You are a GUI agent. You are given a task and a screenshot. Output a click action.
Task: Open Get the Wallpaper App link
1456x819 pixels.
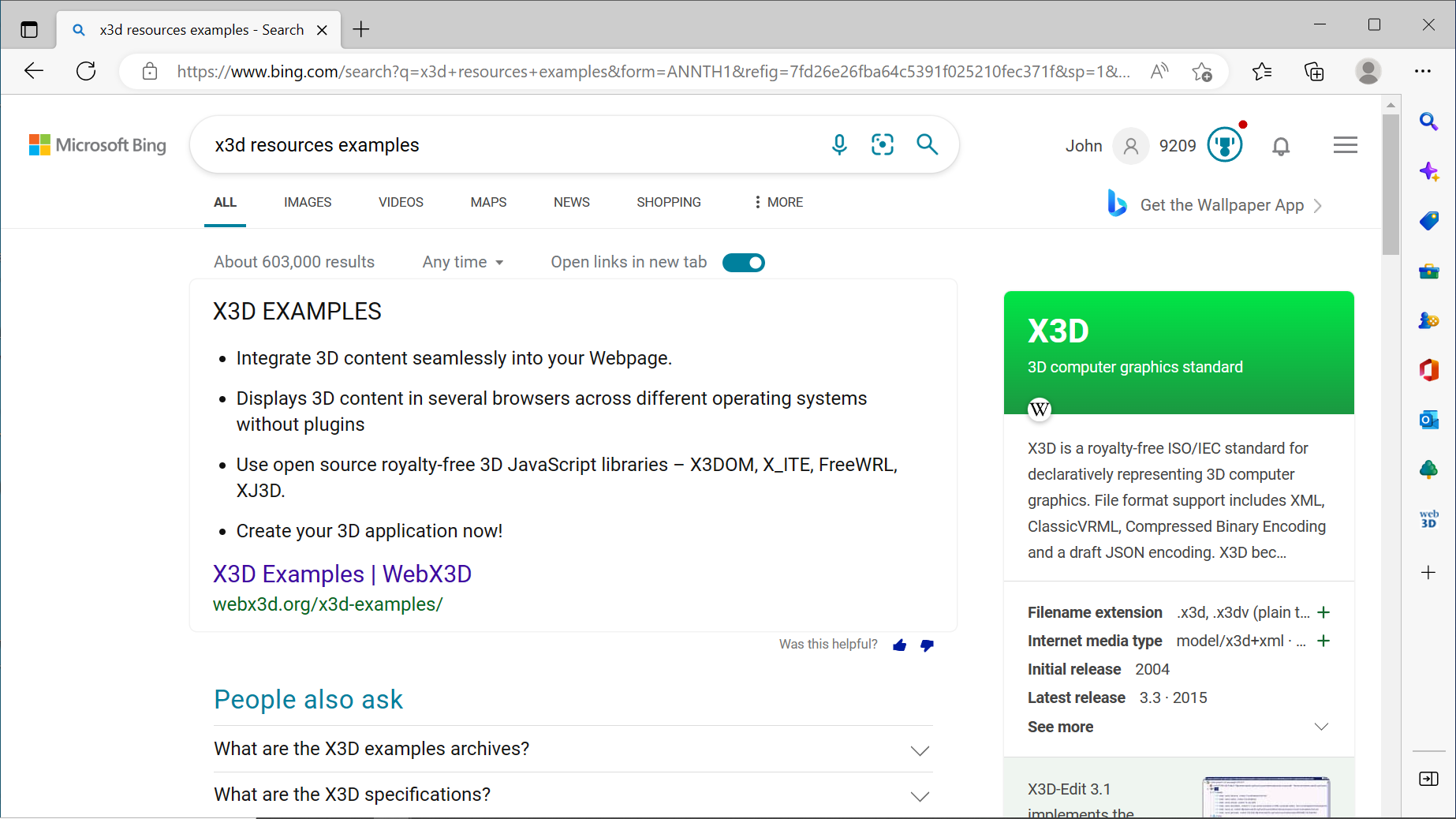pos(1214,204)
